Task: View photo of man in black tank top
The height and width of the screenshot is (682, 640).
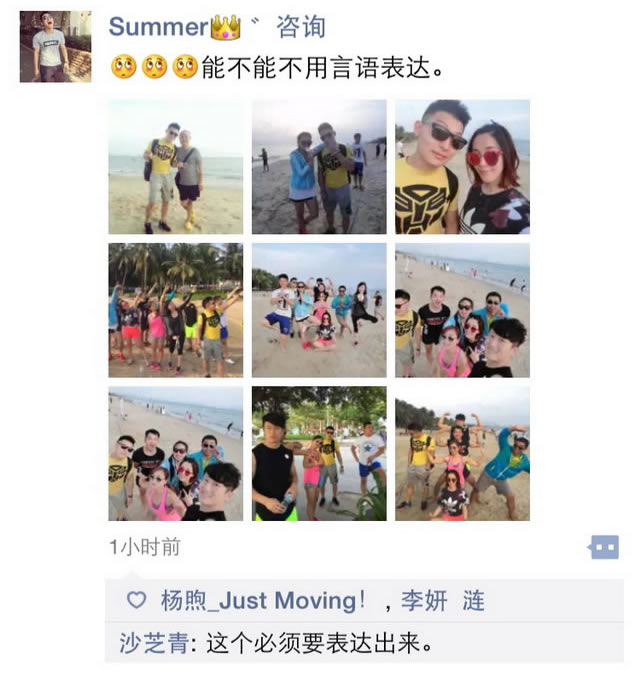Action: click(319, 454)
